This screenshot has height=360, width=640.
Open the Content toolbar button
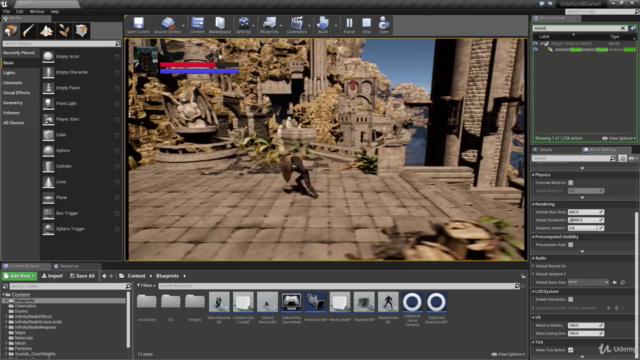[x=197, y=25]
